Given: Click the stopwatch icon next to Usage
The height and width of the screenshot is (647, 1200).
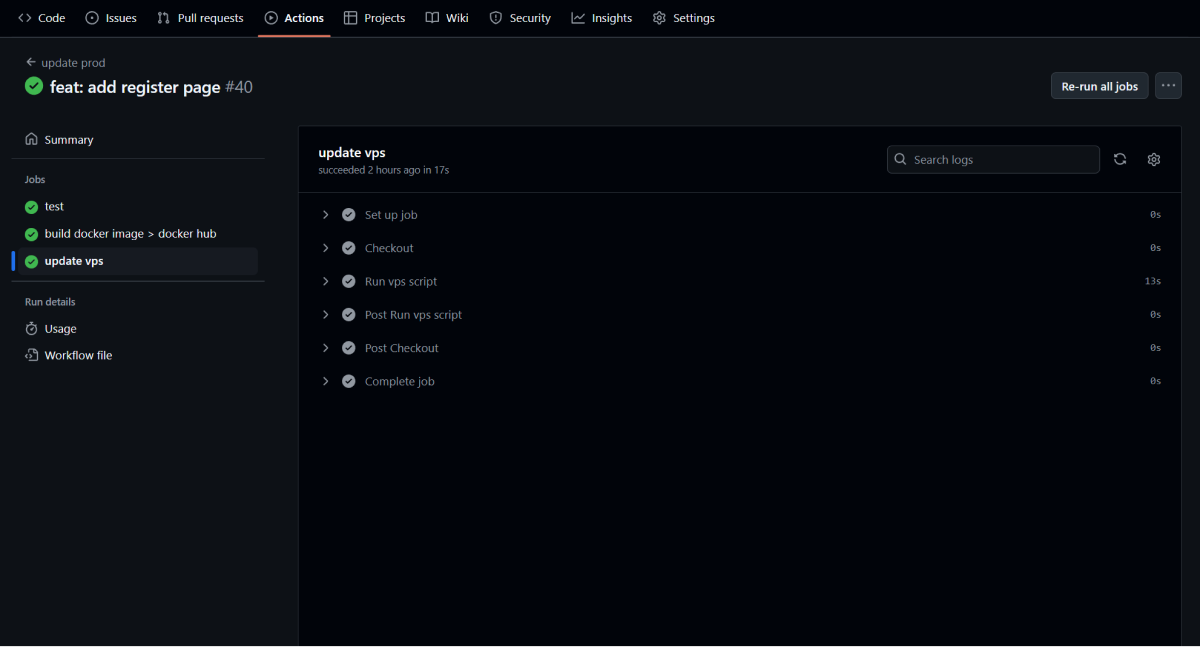Looking at the screenshot, I should click(31, 328).
